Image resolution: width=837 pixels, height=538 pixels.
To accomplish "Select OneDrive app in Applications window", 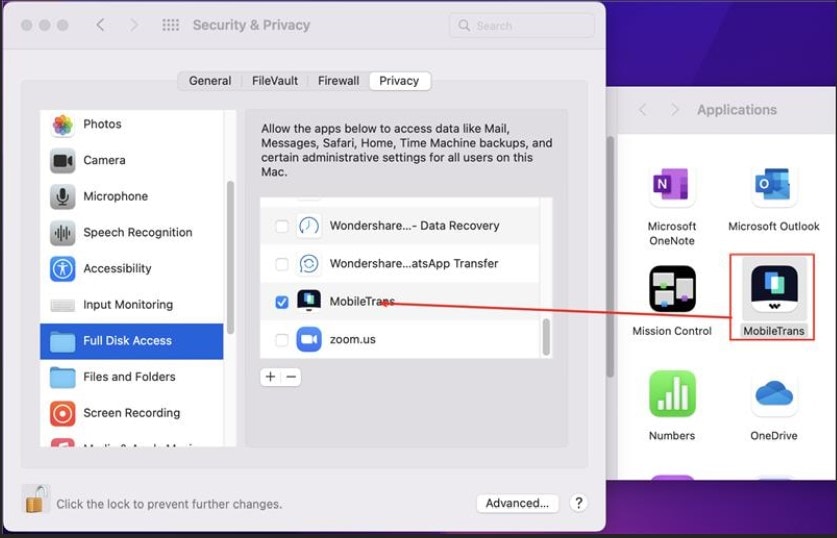I will tap(773, 406).
